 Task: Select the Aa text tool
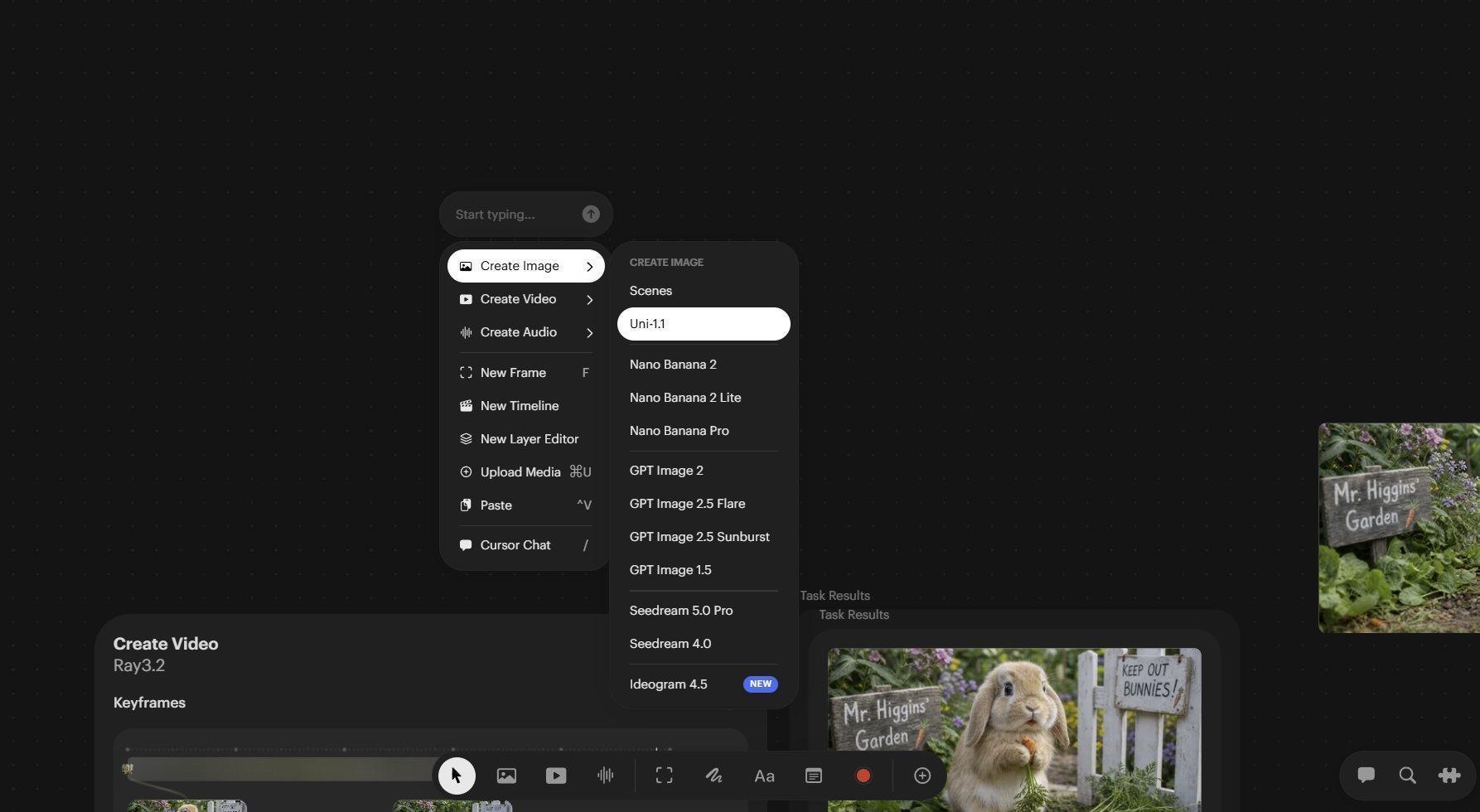pos(764,776)
